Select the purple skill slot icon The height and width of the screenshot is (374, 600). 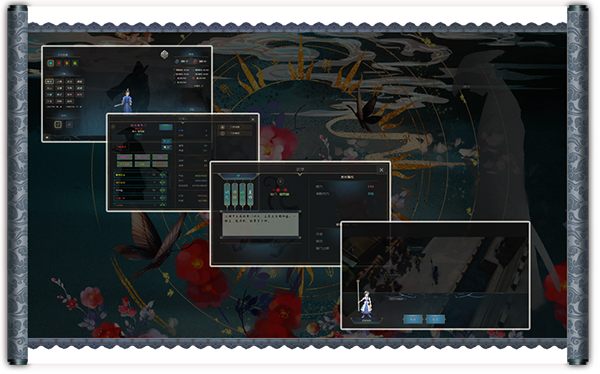(69, 124)
